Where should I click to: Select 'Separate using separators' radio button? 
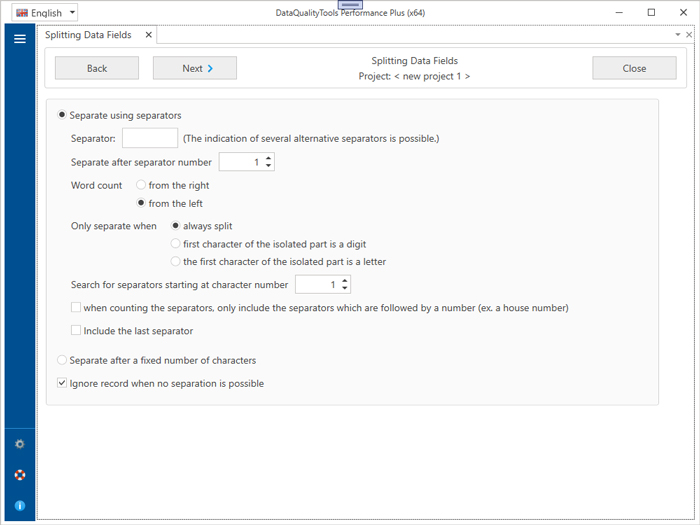[62, 115]
